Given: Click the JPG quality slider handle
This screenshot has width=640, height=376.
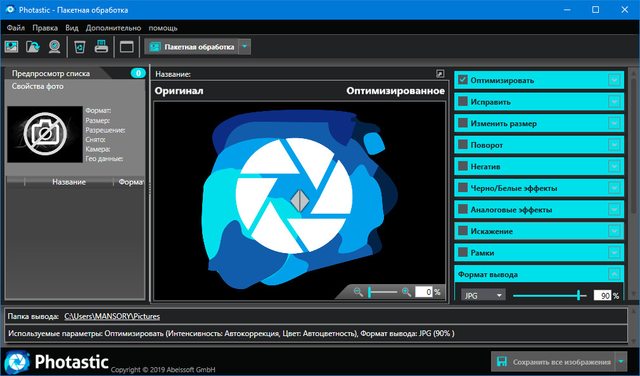Looking at the screenshot, I should pyautogui.click(x=578, y=295).
